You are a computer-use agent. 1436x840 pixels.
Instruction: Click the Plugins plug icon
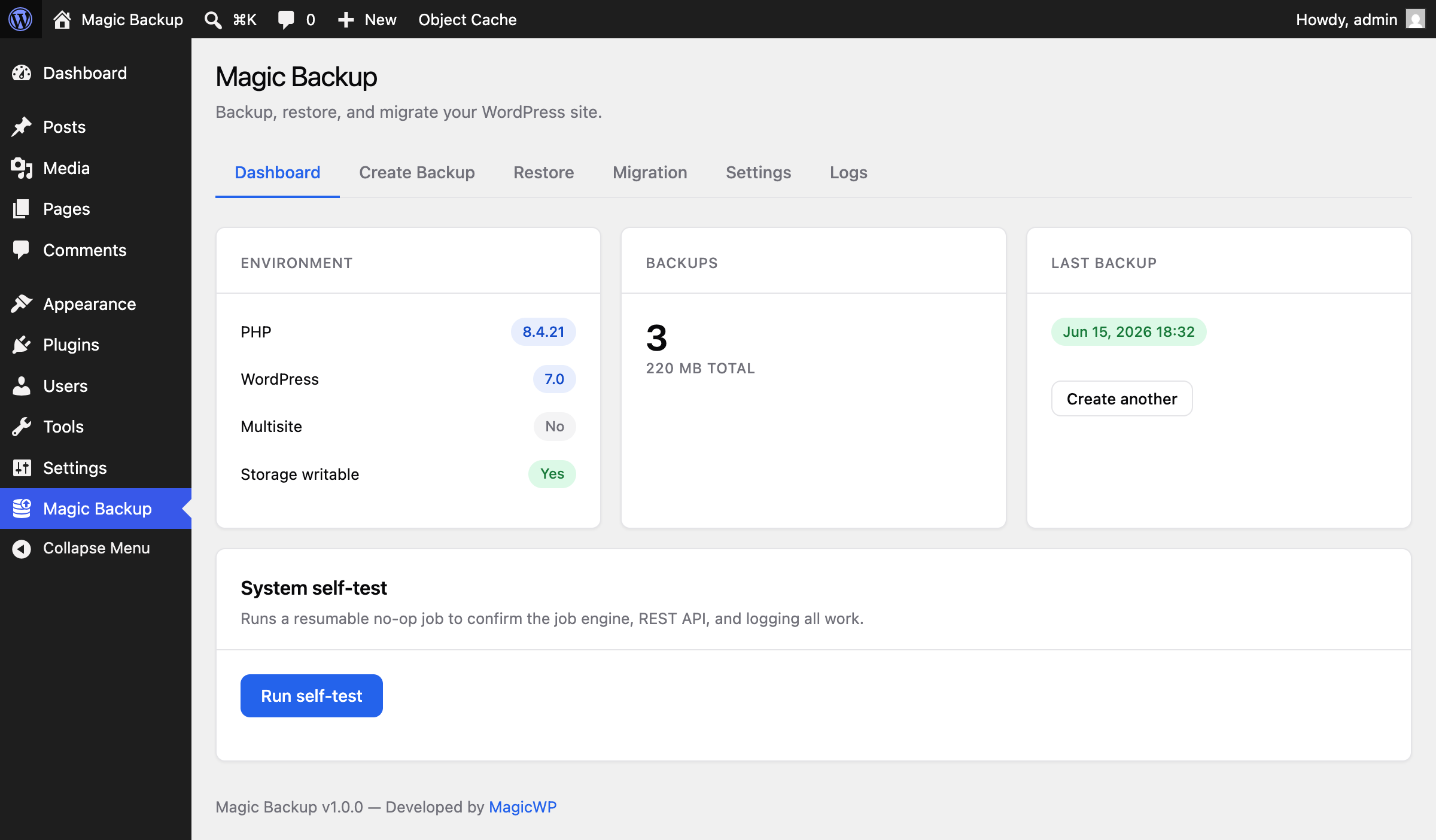pos(22,345)
